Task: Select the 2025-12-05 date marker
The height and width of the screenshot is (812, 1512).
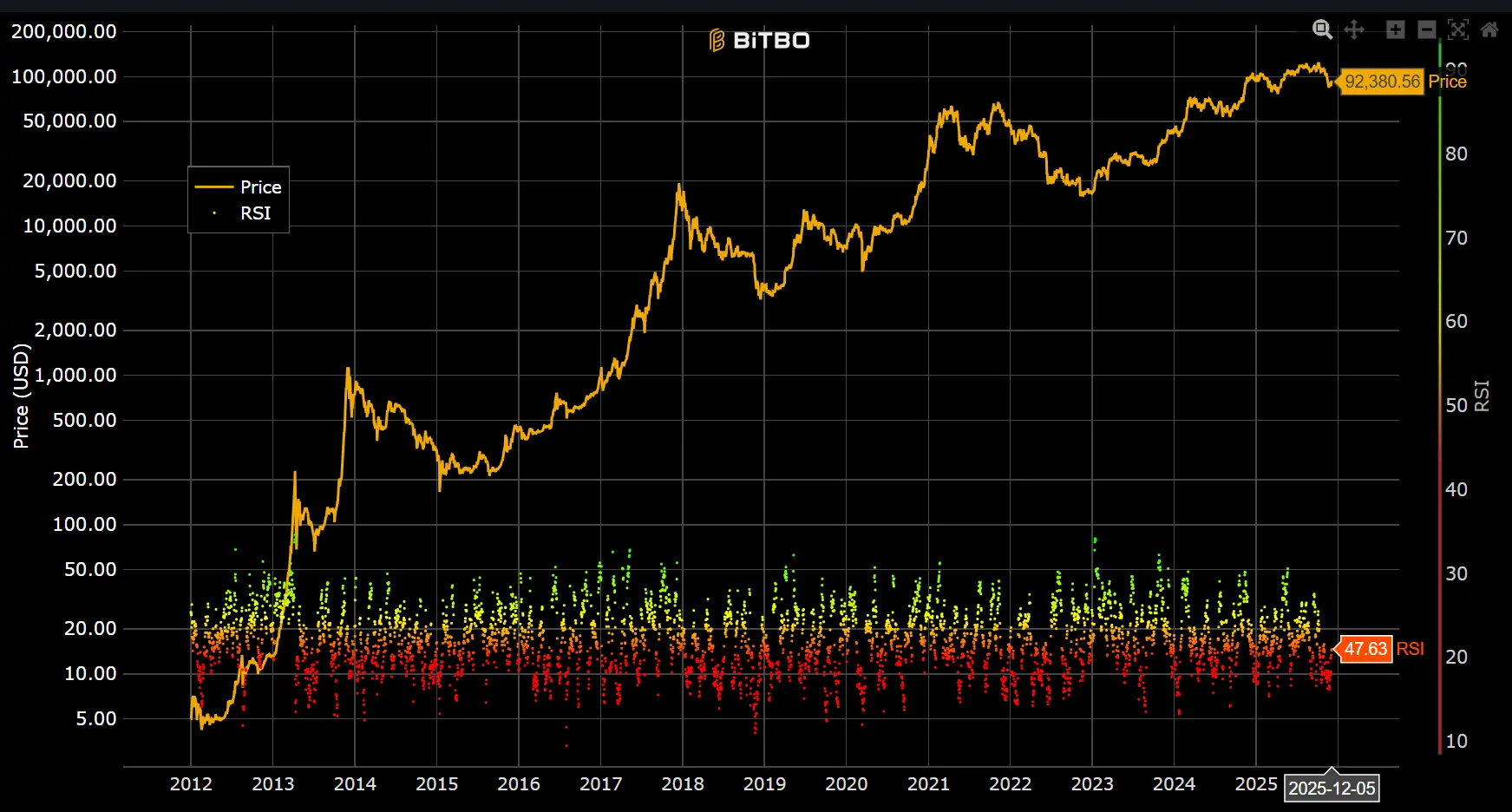Action: [x=1332, y=789]
